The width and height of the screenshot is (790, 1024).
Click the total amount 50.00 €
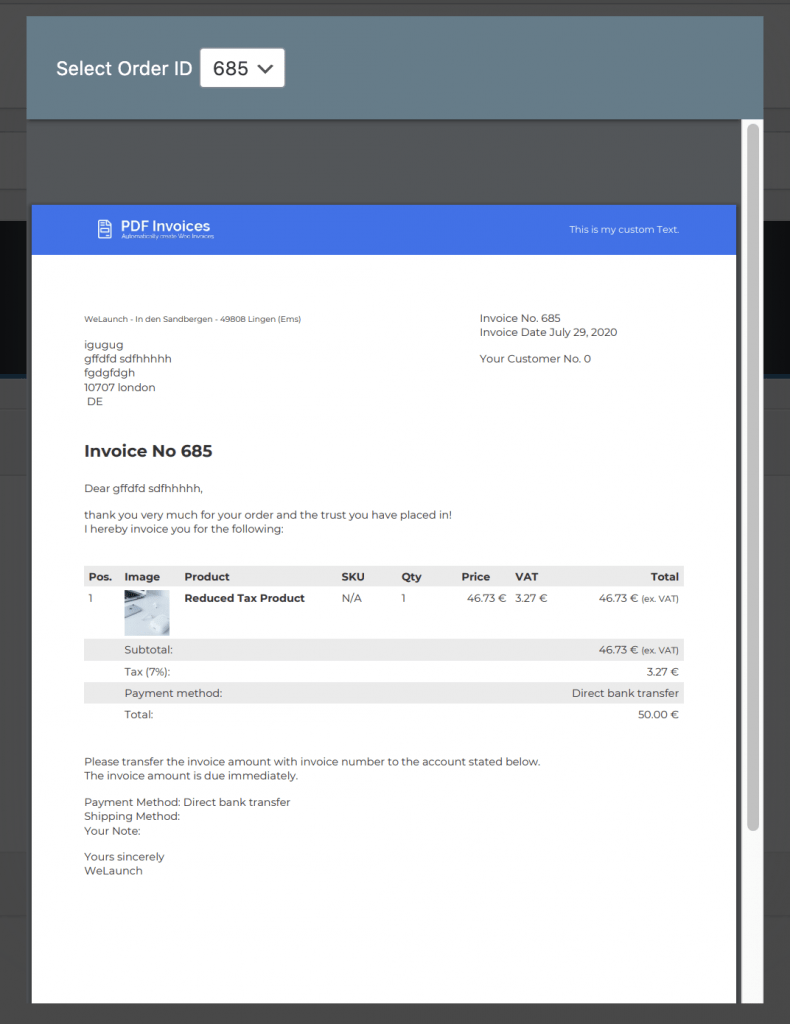[x=658, y=715]
